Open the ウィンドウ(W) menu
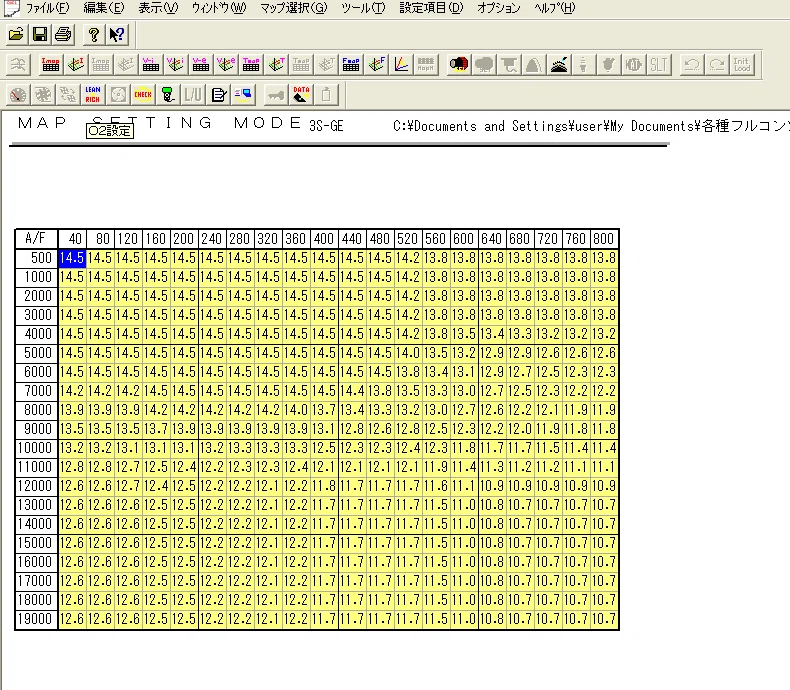790x690 pixels. 219,8
